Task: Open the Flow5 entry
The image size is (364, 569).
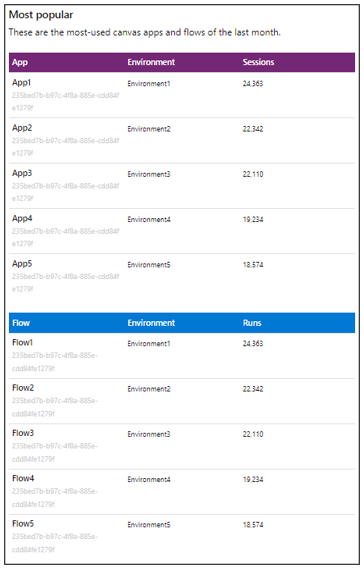Action: (23, 524)
